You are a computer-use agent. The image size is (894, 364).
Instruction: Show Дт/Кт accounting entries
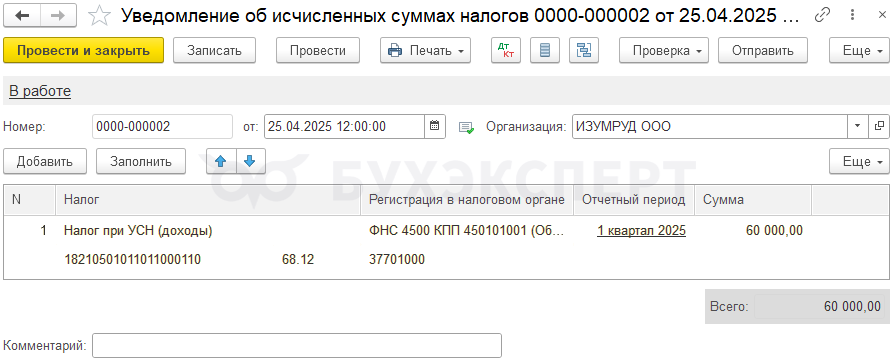tap(506, 50)
